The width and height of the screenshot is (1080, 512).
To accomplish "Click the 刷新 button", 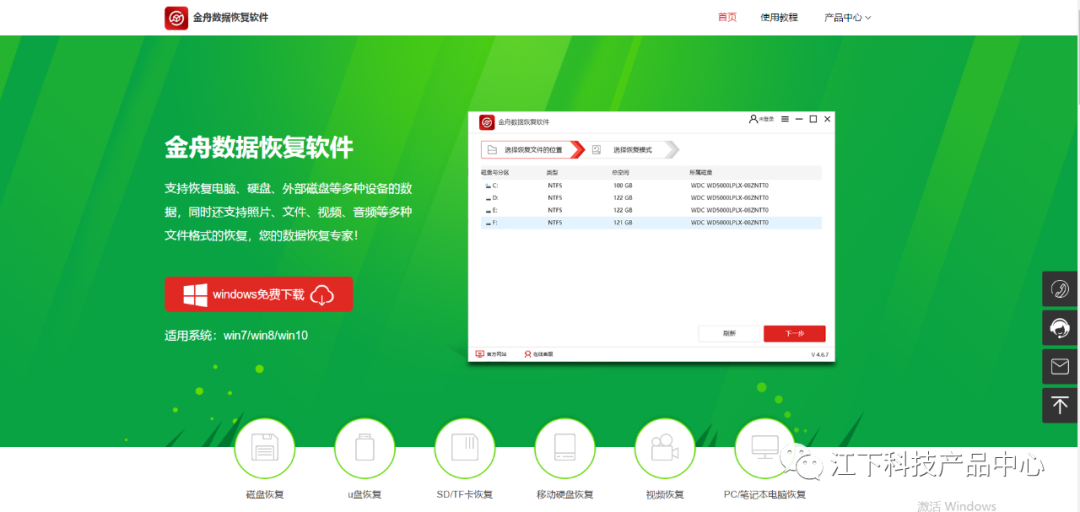I will pyautogui.click(x=729, y=334).
